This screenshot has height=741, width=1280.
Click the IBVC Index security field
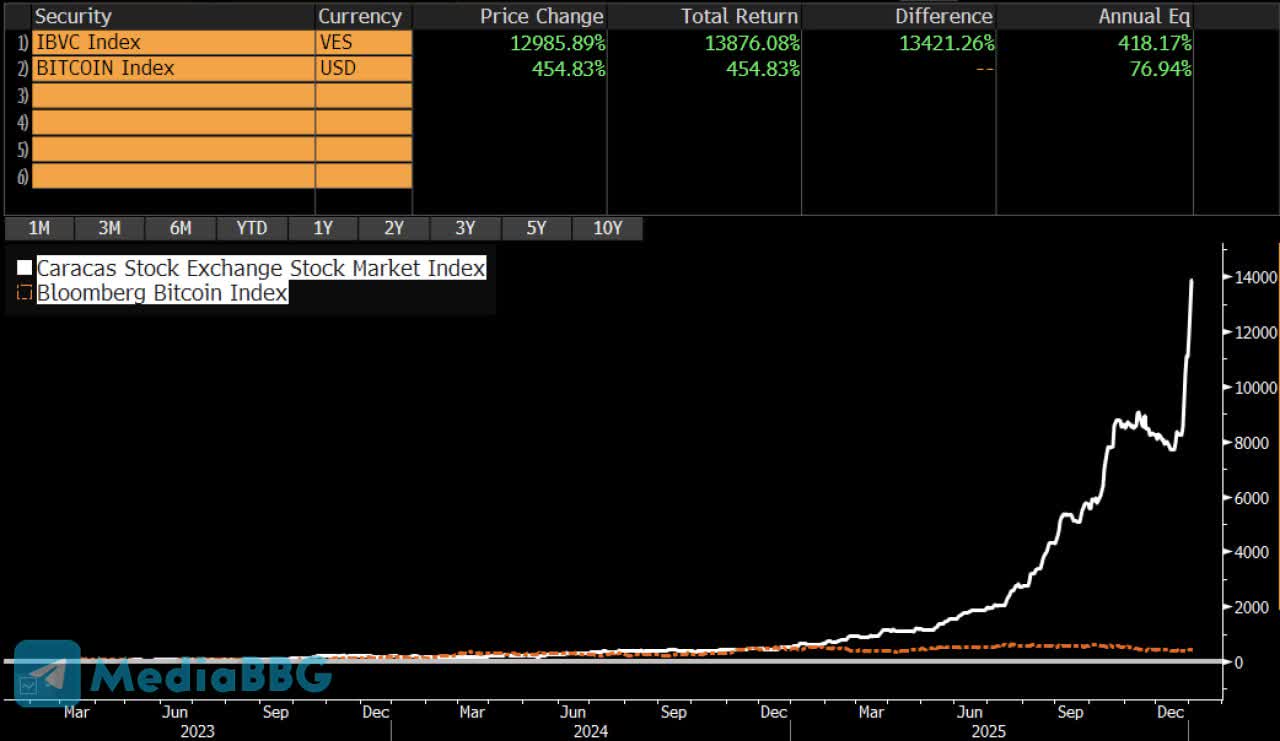click(x=173, y=43)
